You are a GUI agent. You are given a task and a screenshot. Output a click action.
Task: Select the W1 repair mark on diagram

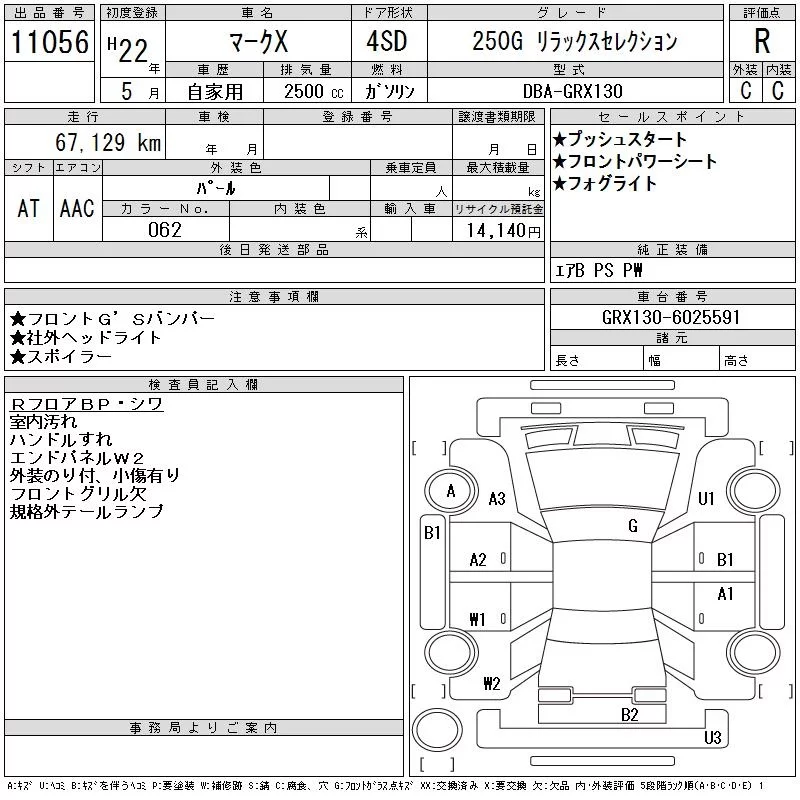pyautogui.click(x=478, y=619)
